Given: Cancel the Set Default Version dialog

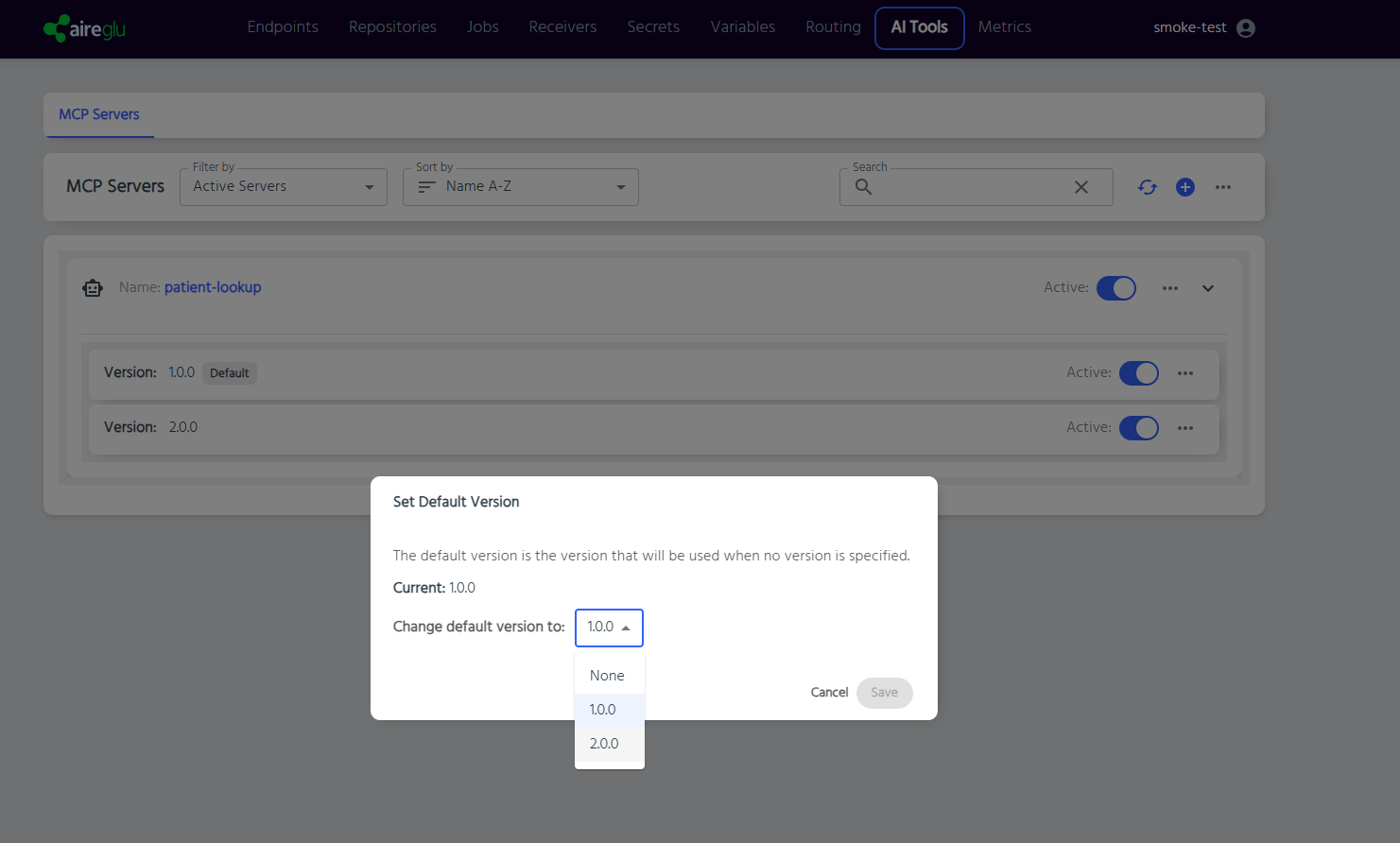Looking at the screenshot, I should pyautogui.click(x=829, y=693).
